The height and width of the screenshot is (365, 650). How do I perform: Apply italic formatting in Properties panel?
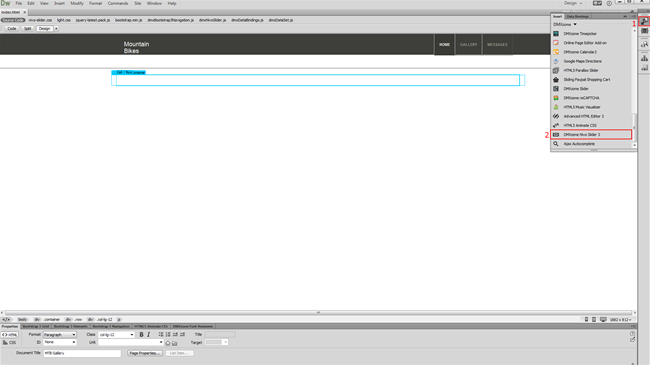point(148,334)
